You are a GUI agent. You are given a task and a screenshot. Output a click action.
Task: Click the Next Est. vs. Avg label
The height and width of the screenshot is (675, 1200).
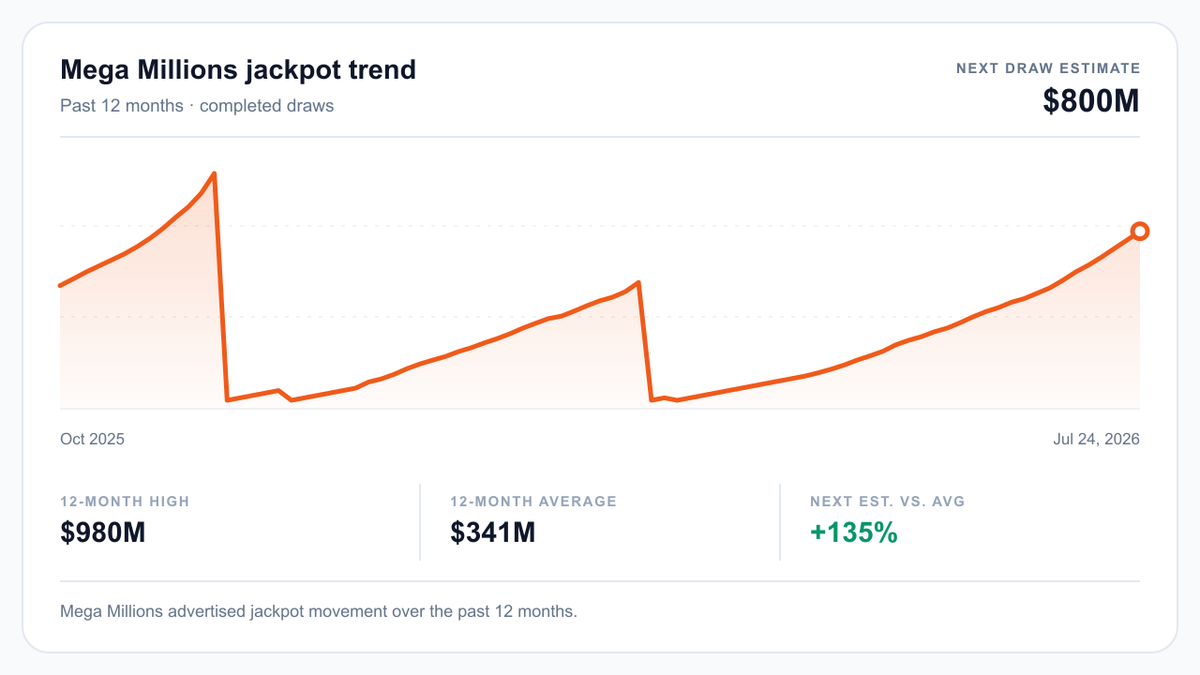click(x=888, y=501)
